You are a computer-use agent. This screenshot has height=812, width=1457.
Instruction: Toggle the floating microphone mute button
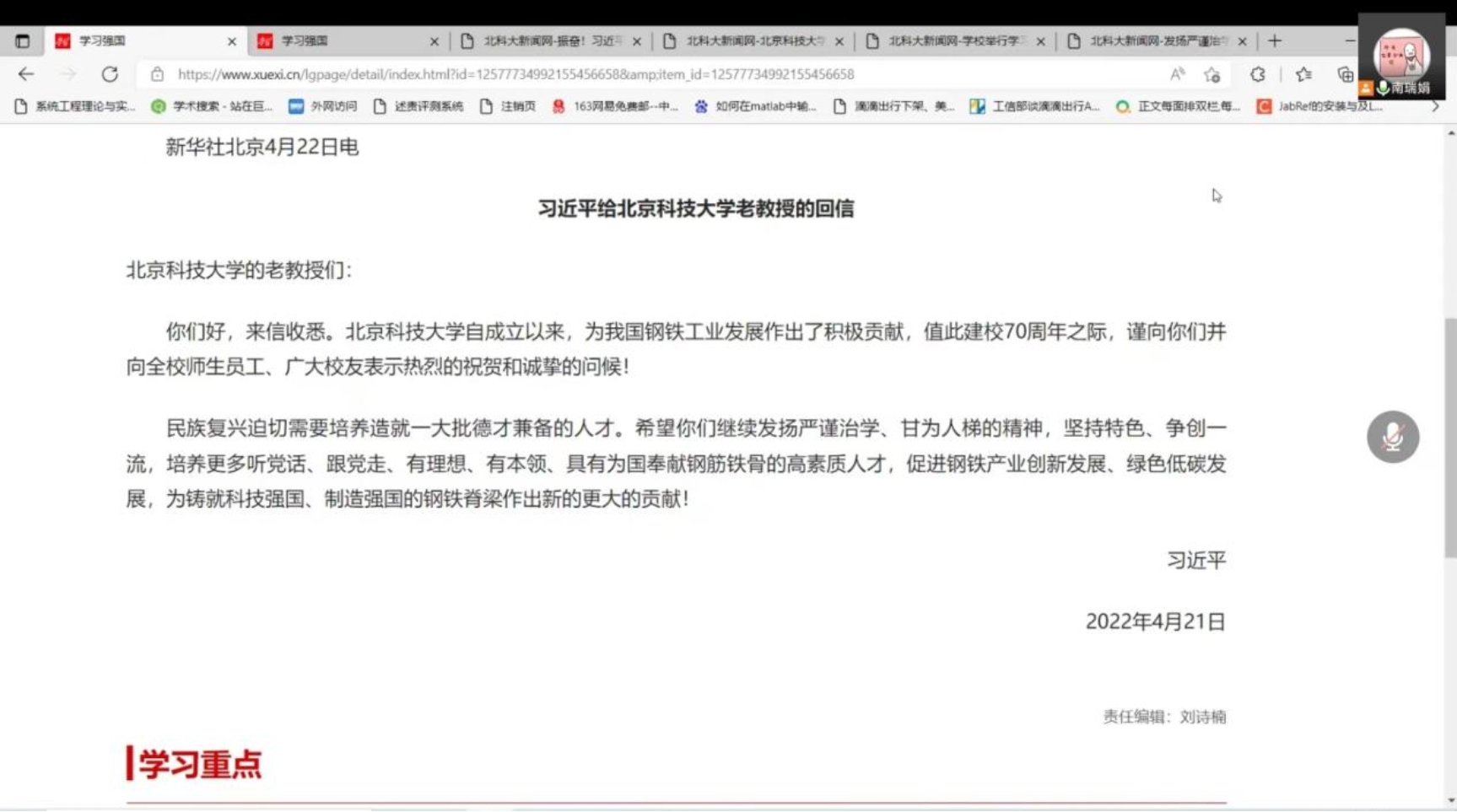pyautogui.click(x=1392, y=437)
